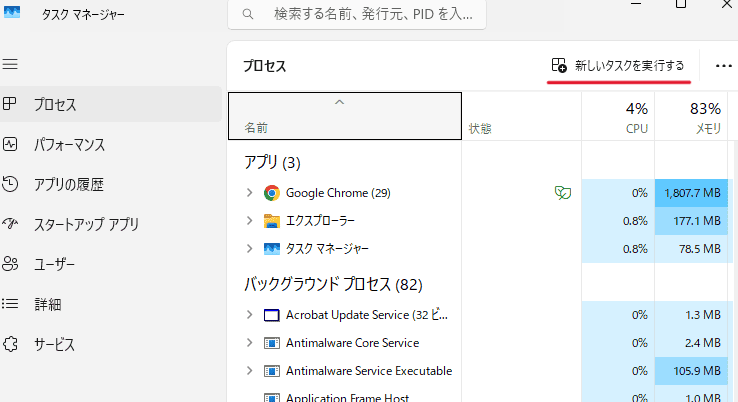This screenshot has height=402, width=738.
Task: Open the hamburger navigation menu
Action: pyautogui.click(x=10, y=64)
